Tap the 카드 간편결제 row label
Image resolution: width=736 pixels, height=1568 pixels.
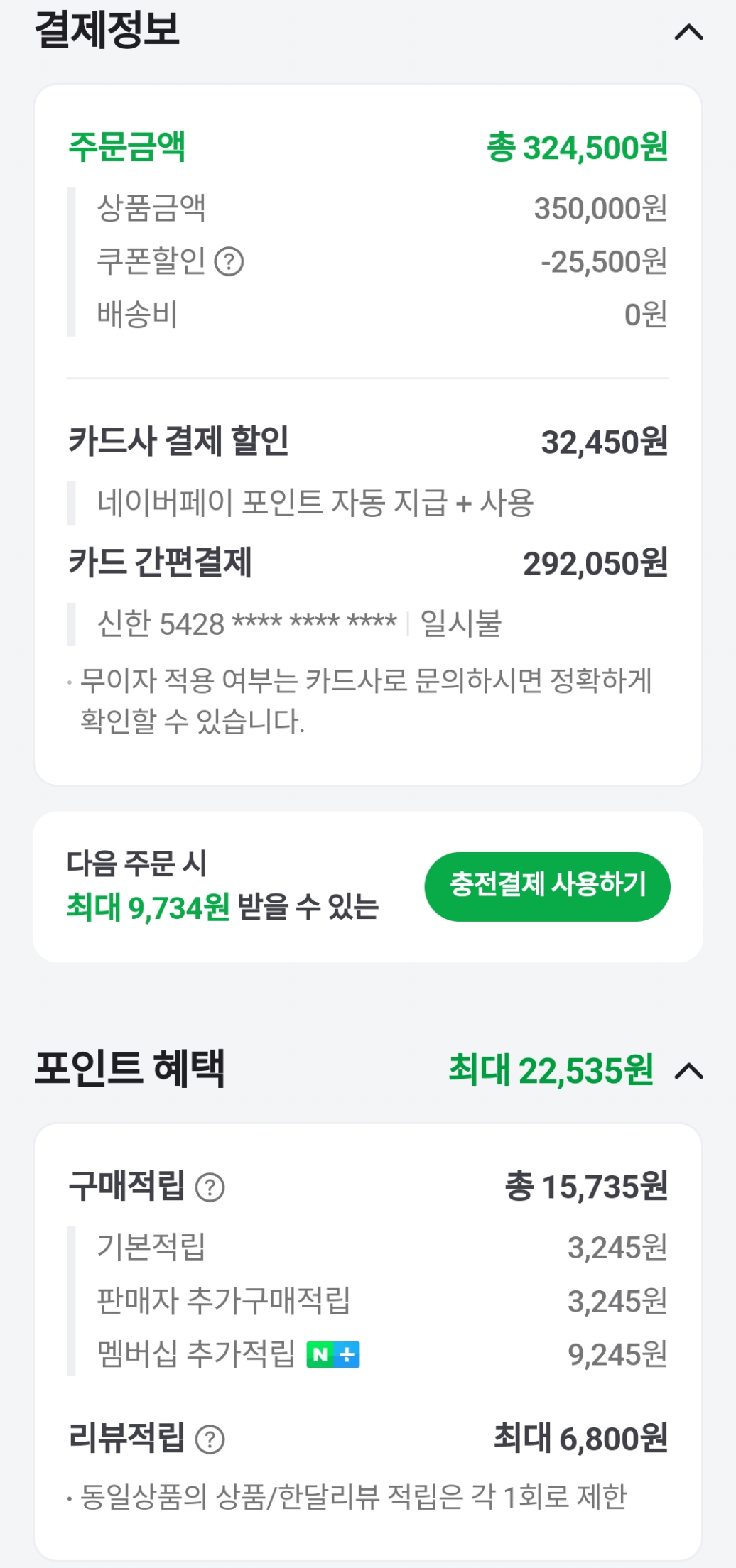[x=160, y=563]
